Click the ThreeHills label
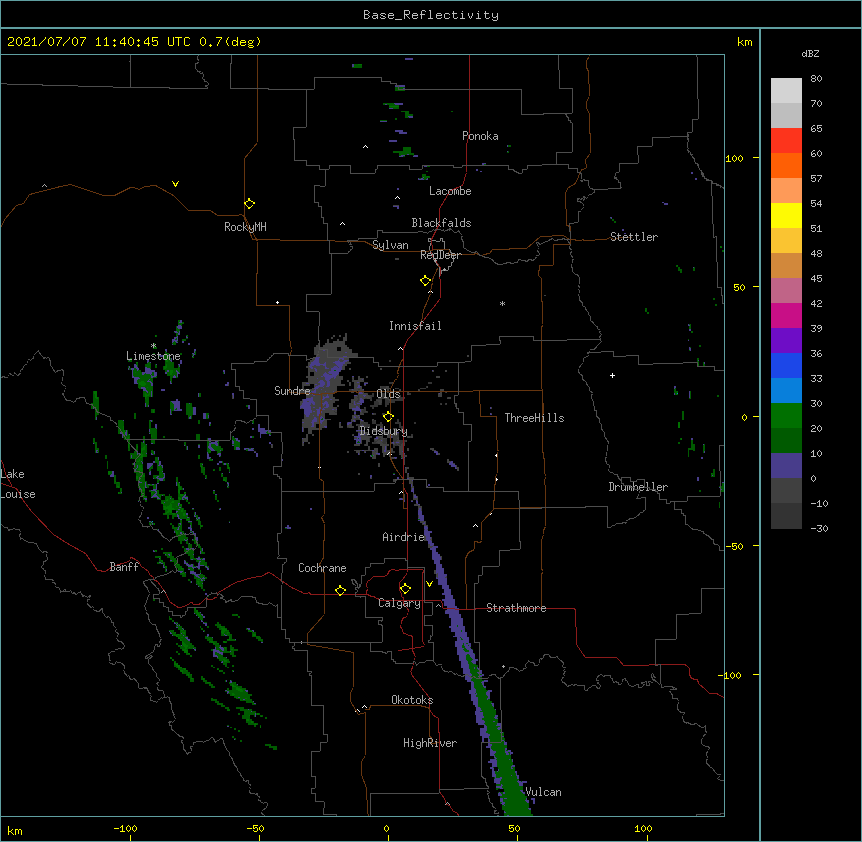 (534, 418)
